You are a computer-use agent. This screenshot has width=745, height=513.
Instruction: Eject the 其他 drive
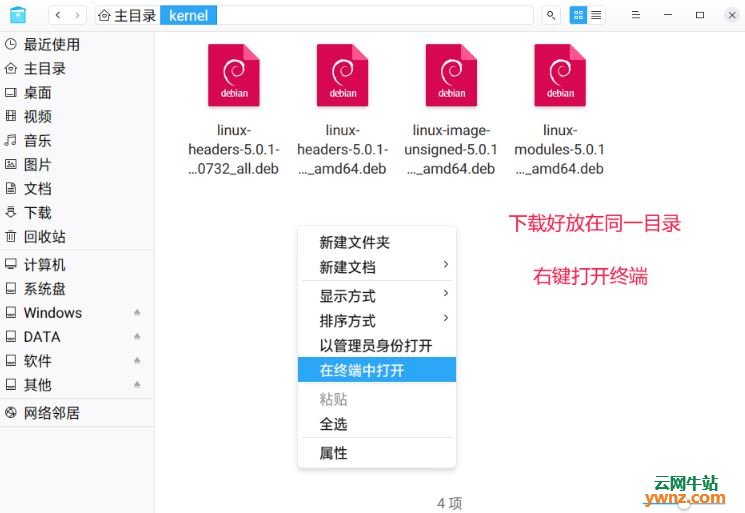(x=137, y=384)
